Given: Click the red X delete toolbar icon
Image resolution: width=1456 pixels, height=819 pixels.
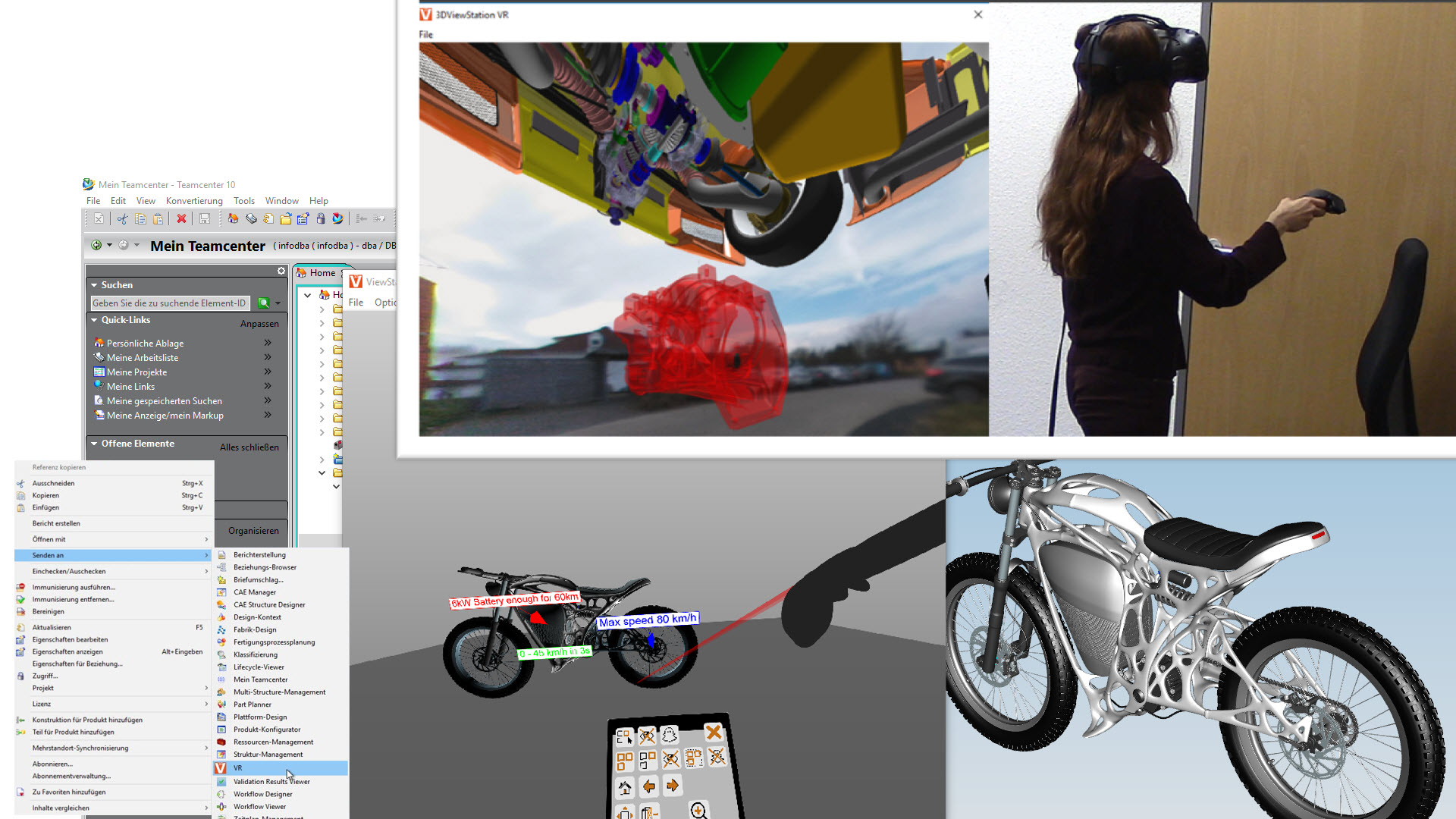Looking at the screenshot, I should [x=181, y=219].
